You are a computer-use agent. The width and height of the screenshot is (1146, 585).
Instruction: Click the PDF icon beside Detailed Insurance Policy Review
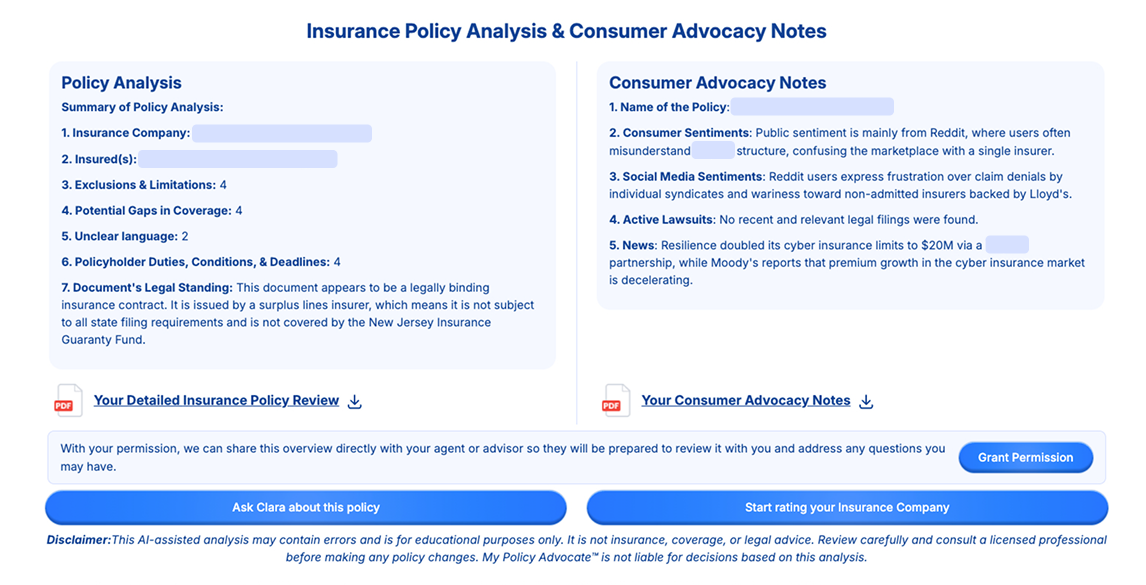coord(68,401)
